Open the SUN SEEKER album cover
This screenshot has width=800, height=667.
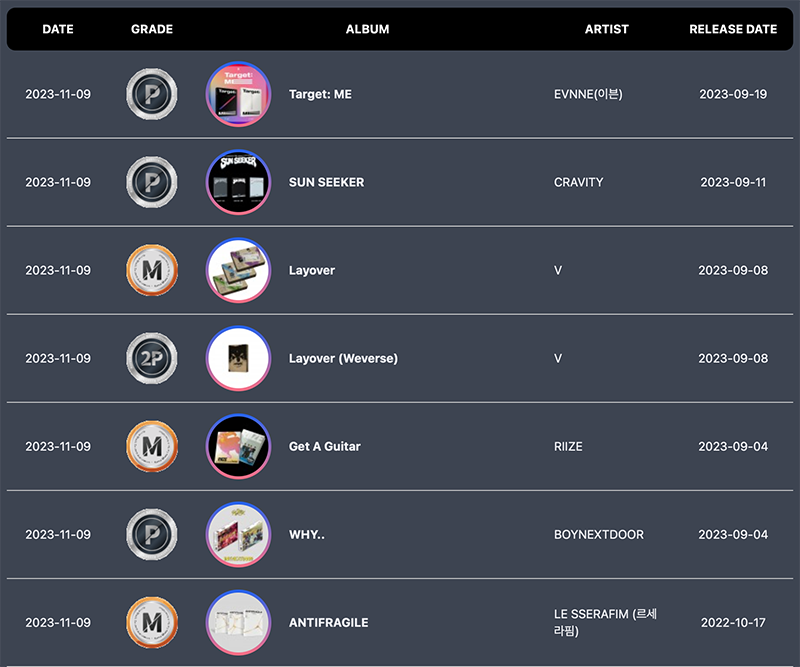pos(238,182)
